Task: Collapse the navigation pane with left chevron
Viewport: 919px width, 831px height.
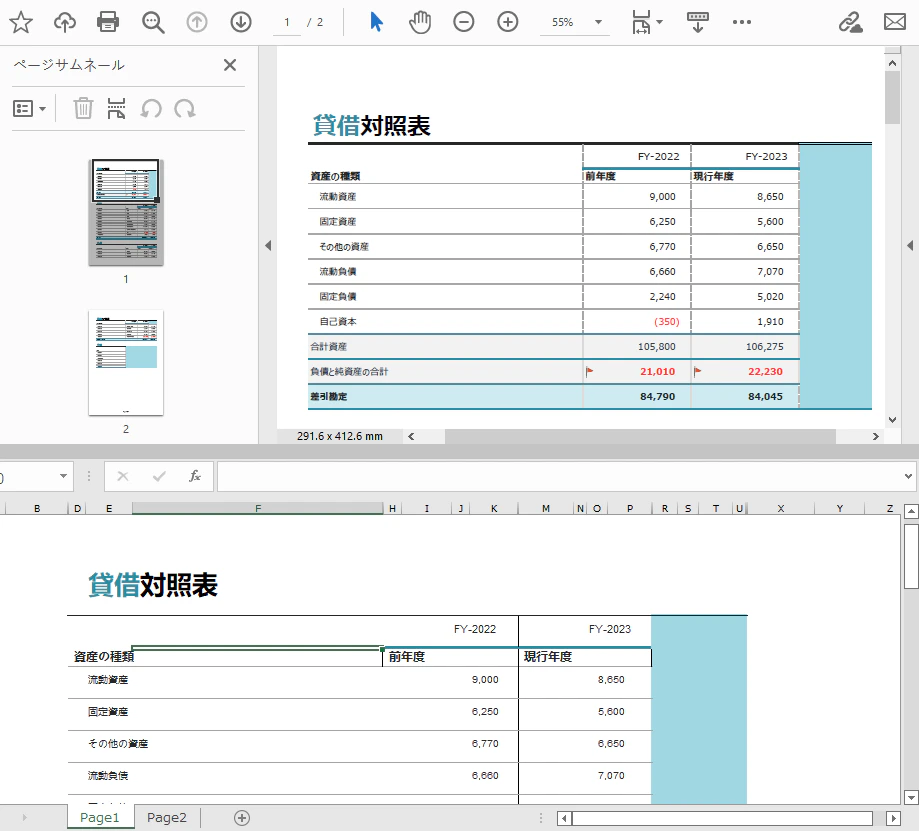Action: [x=268, y=245]
